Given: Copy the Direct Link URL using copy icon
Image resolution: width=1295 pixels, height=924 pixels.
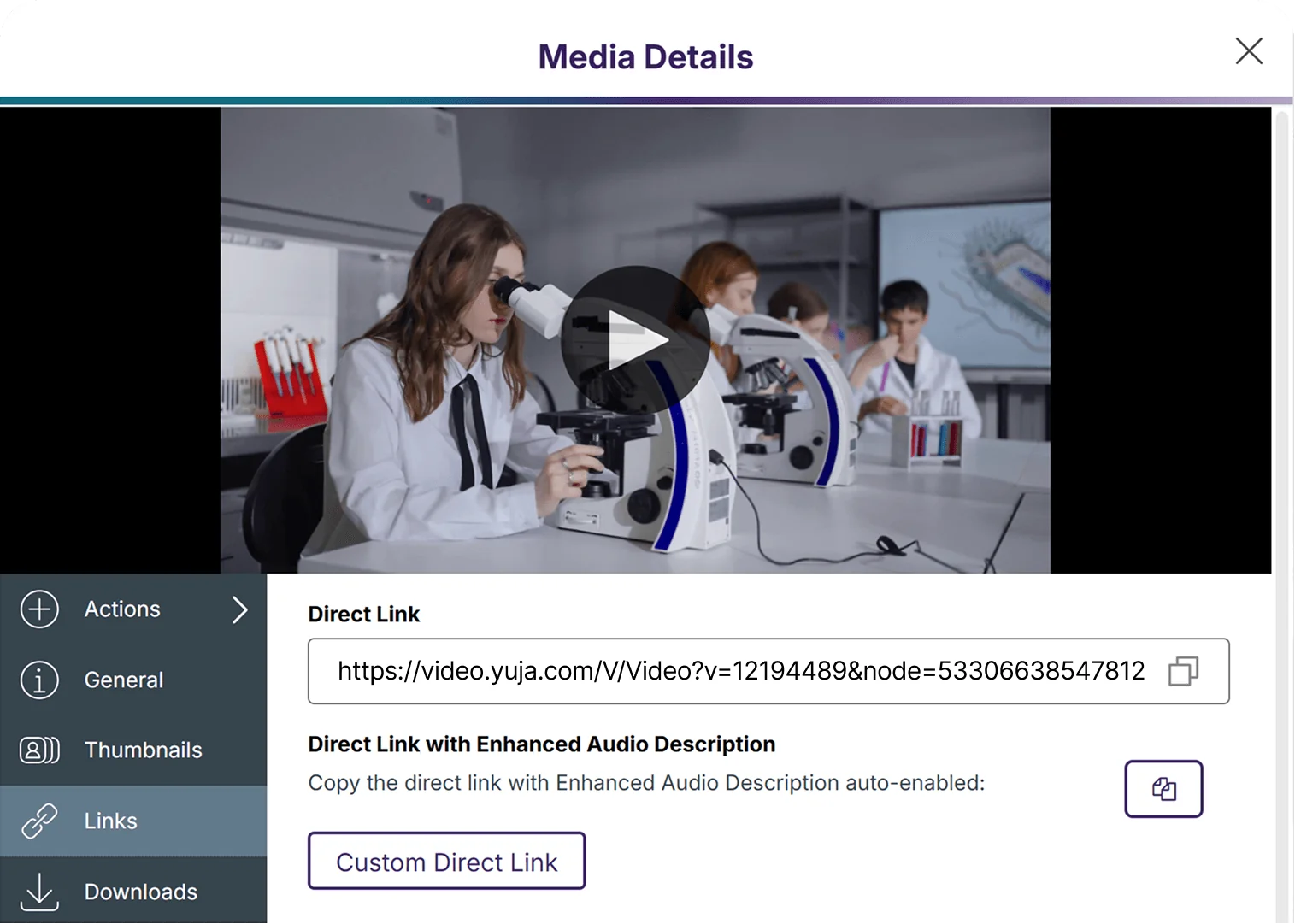Looking at the screenshot, I should pos(1183,671).
